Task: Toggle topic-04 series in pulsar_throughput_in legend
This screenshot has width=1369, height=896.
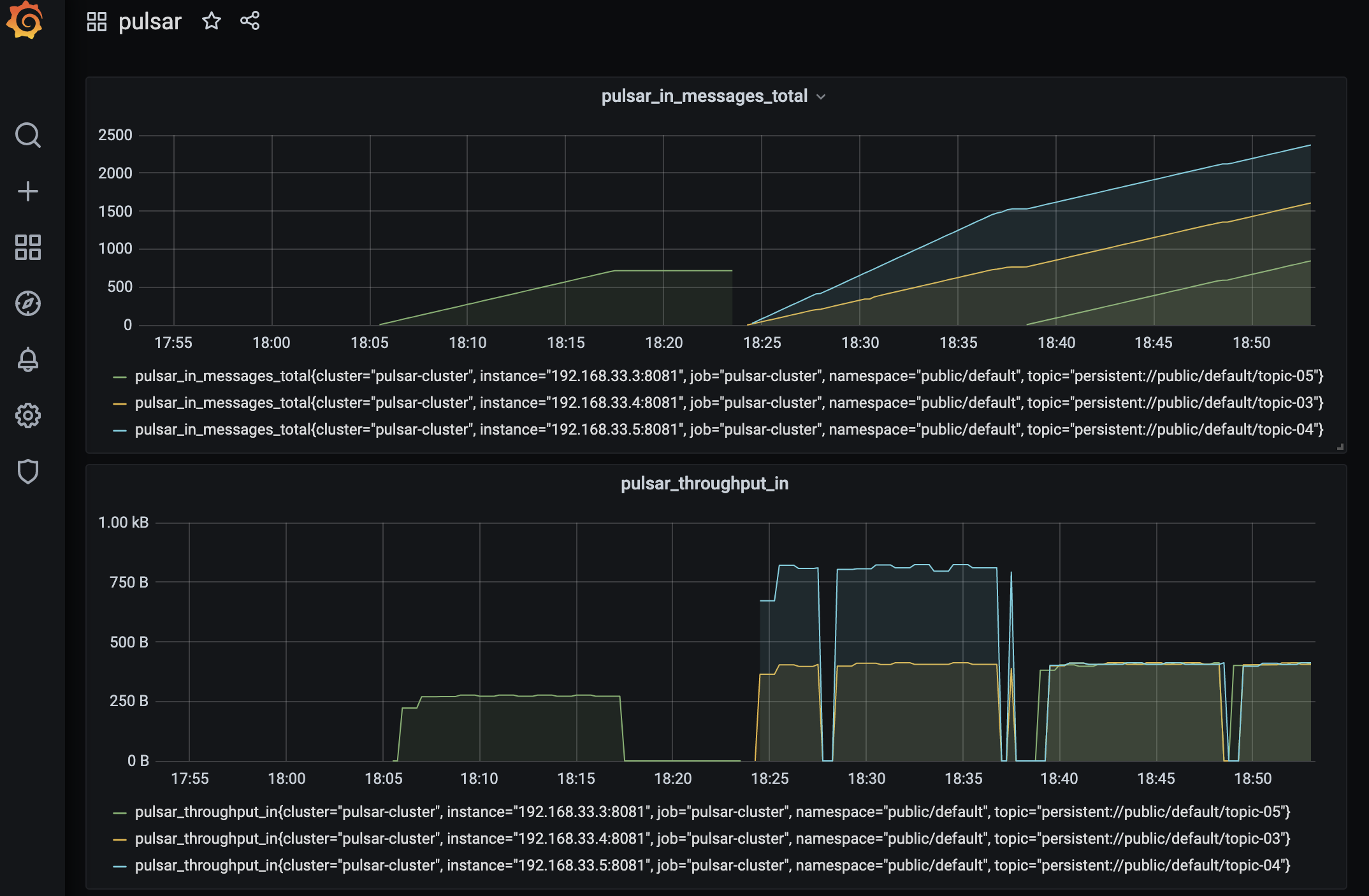Action: [713, 865]
